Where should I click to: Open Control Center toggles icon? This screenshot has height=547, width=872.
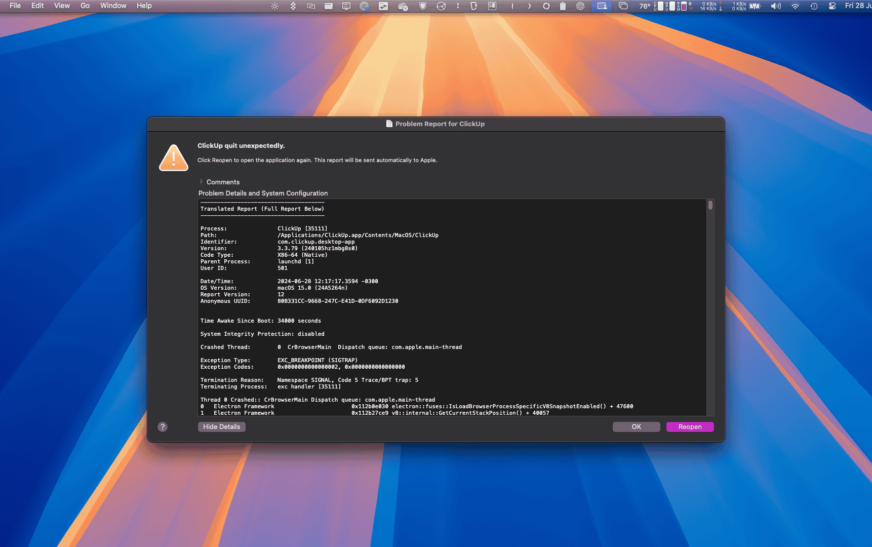click(832, 6)
